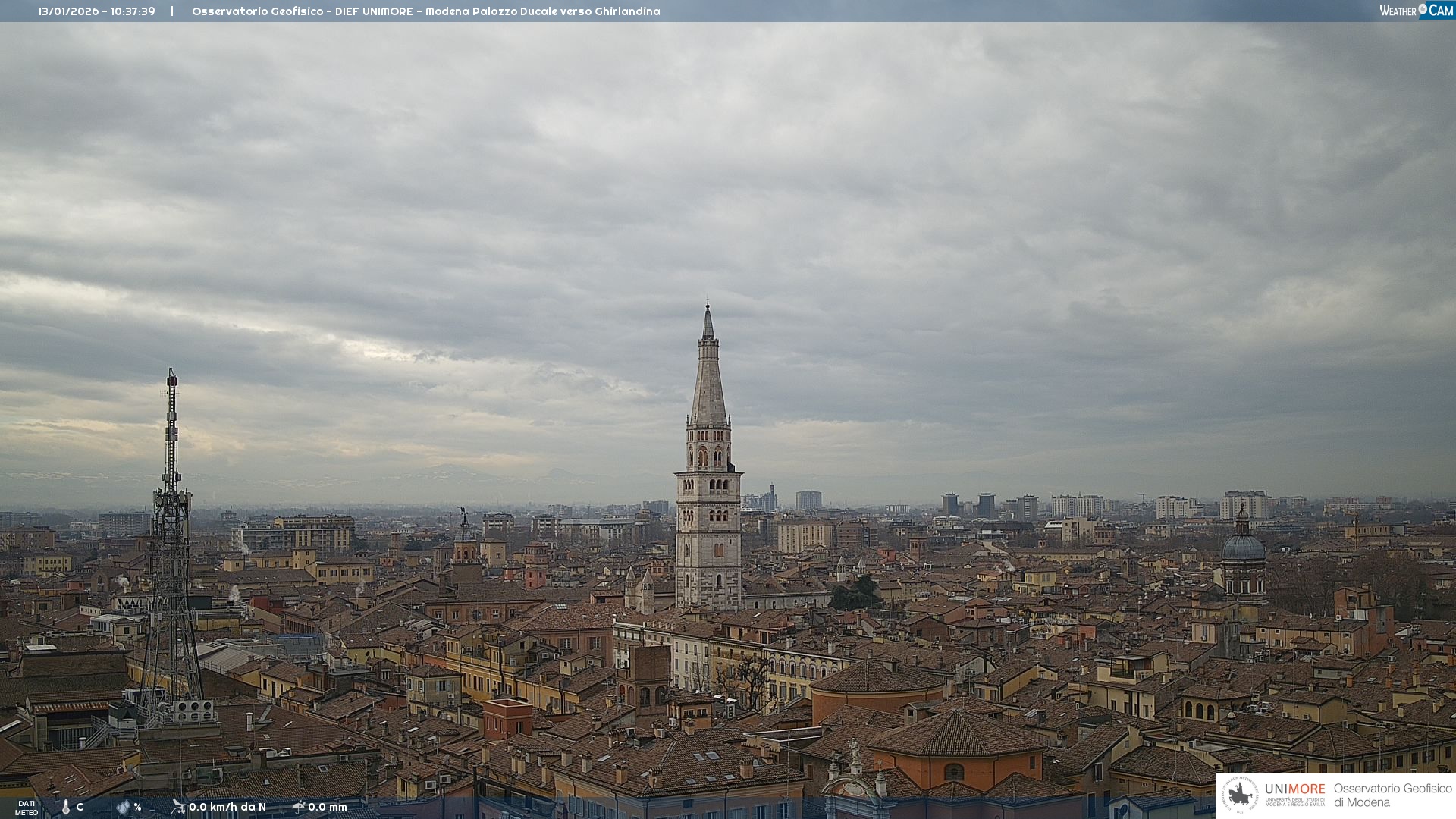
Task: Click the Osservatorio Geofisico di Modena label
Action: [1392, 795]
